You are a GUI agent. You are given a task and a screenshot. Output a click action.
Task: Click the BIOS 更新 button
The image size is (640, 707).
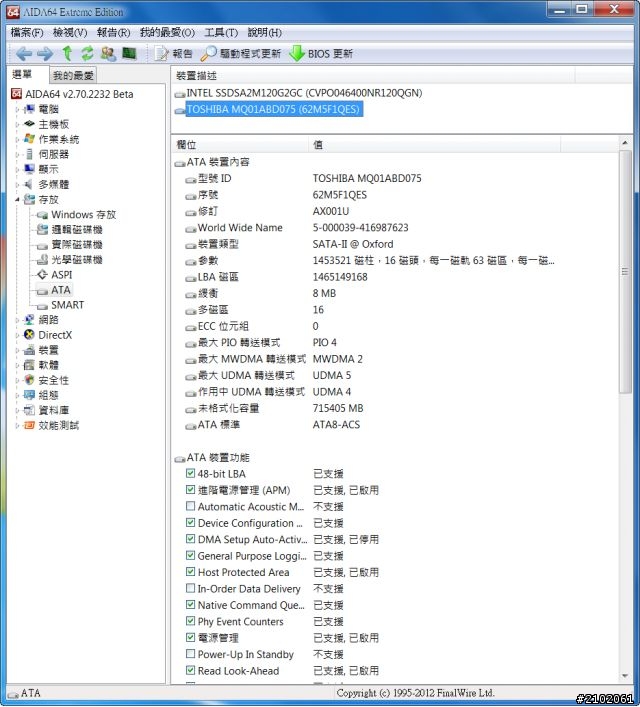click(x=321, y=54)
